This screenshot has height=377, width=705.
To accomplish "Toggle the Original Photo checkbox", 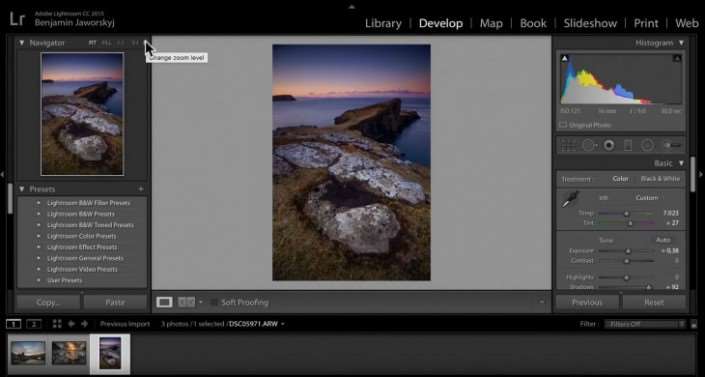I will pyautogui.click(x=563, y=125).
